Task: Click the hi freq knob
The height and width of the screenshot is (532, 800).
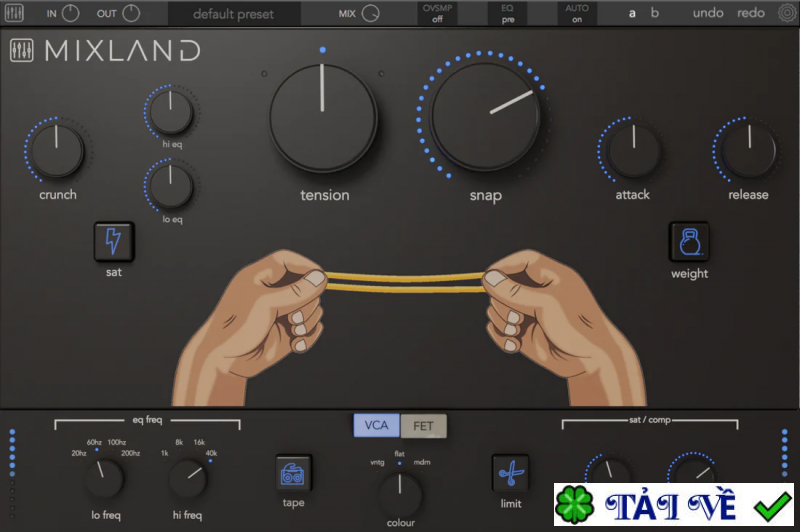Action: [188, 478]
